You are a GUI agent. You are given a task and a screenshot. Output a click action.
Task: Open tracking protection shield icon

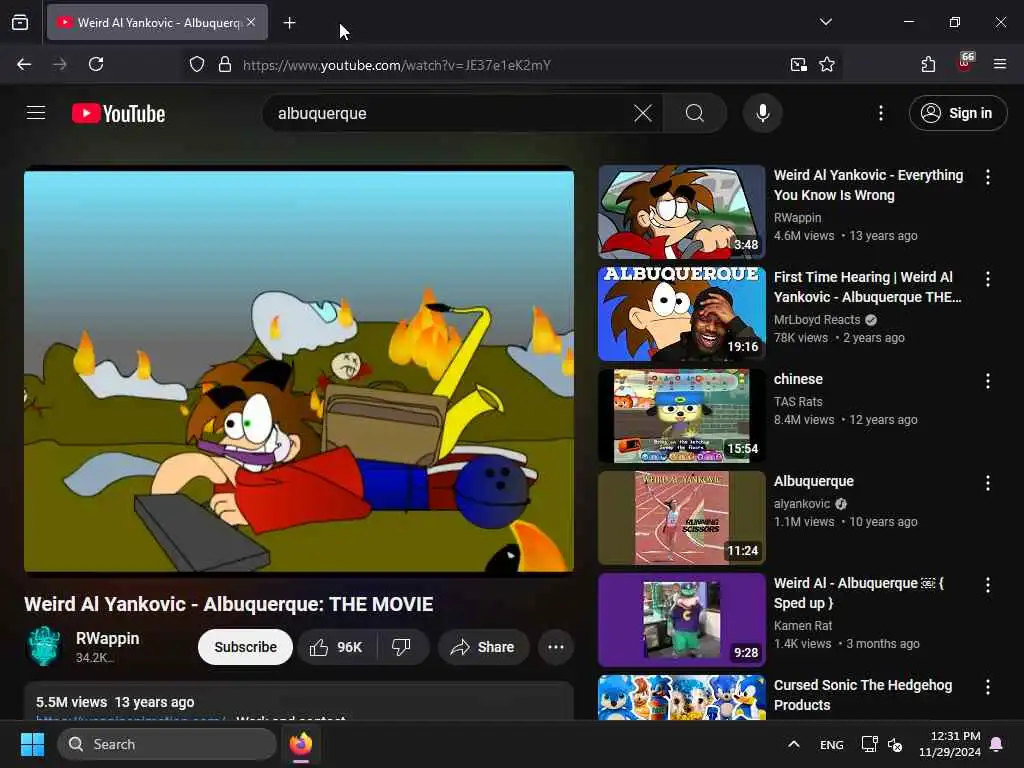pyautogui.click(x=197, y=64)
